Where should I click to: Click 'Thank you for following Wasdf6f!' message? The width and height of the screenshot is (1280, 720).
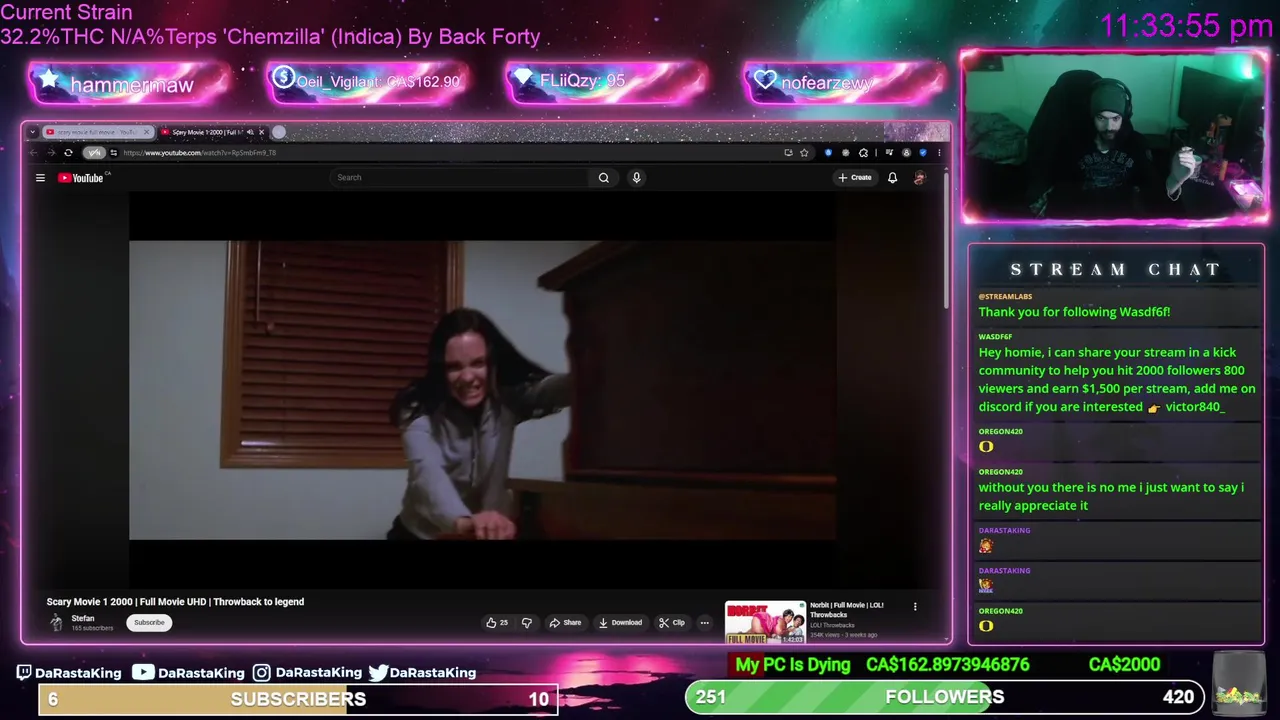1074,312
